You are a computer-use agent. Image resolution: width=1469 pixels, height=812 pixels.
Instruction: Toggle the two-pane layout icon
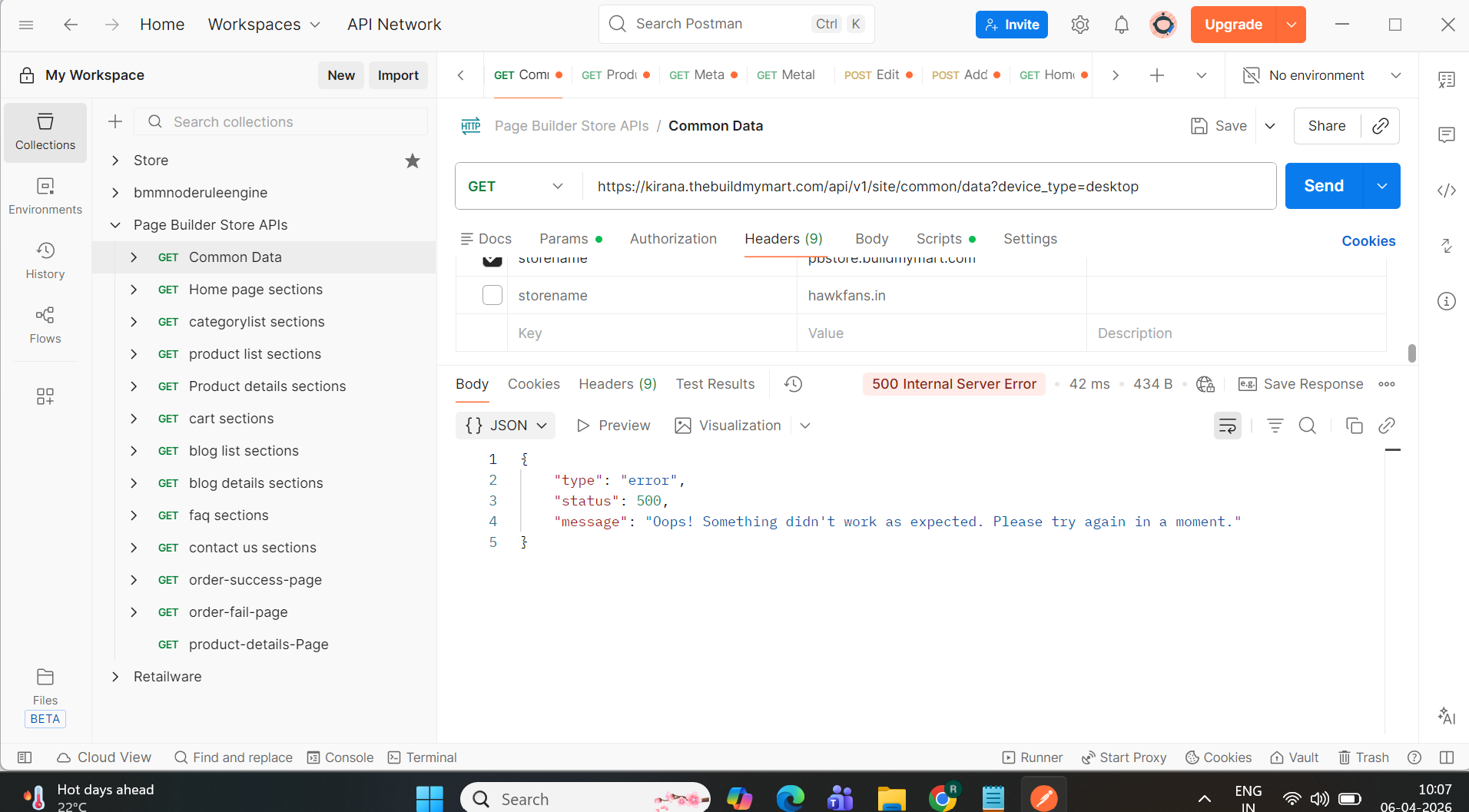[x=1447, y=757]
